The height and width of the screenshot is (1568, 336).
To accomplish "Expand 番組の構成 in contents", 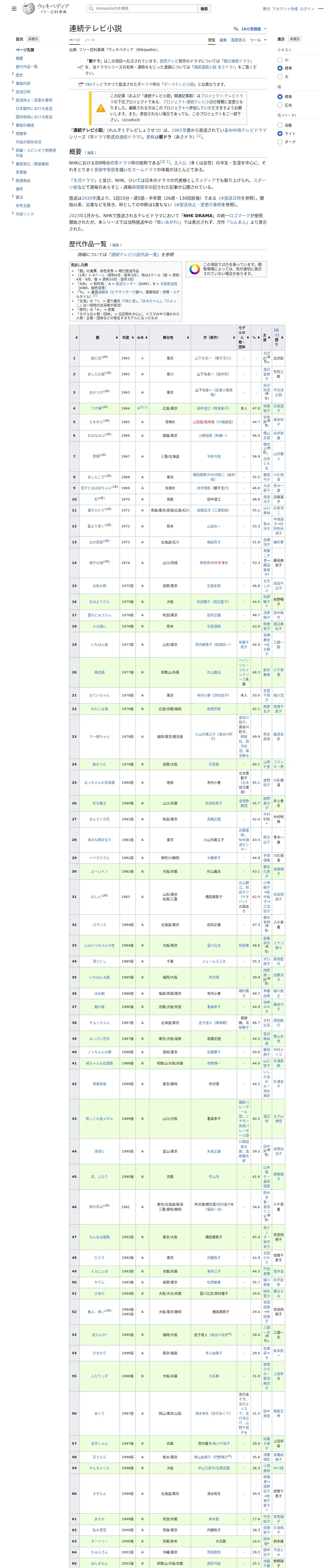I will click(x=12, y=125).
